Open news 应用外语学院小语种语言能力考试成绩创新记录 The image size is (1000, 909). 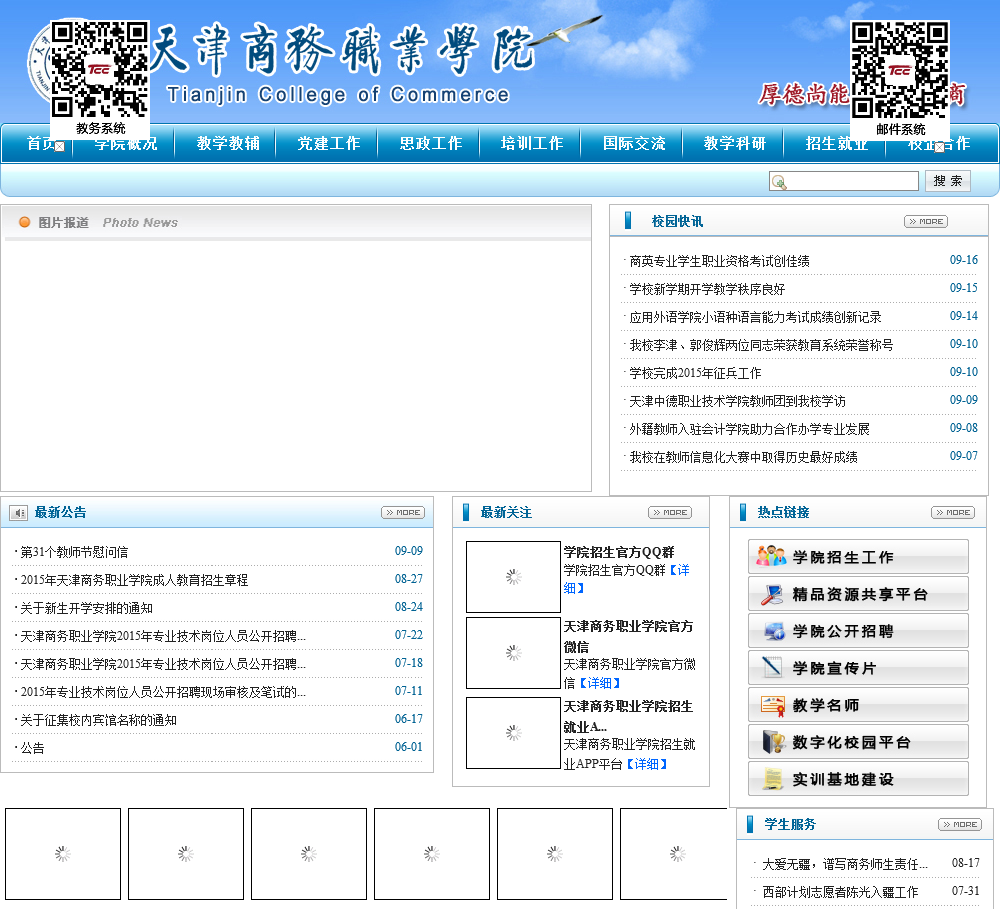[x=755, y=317]
